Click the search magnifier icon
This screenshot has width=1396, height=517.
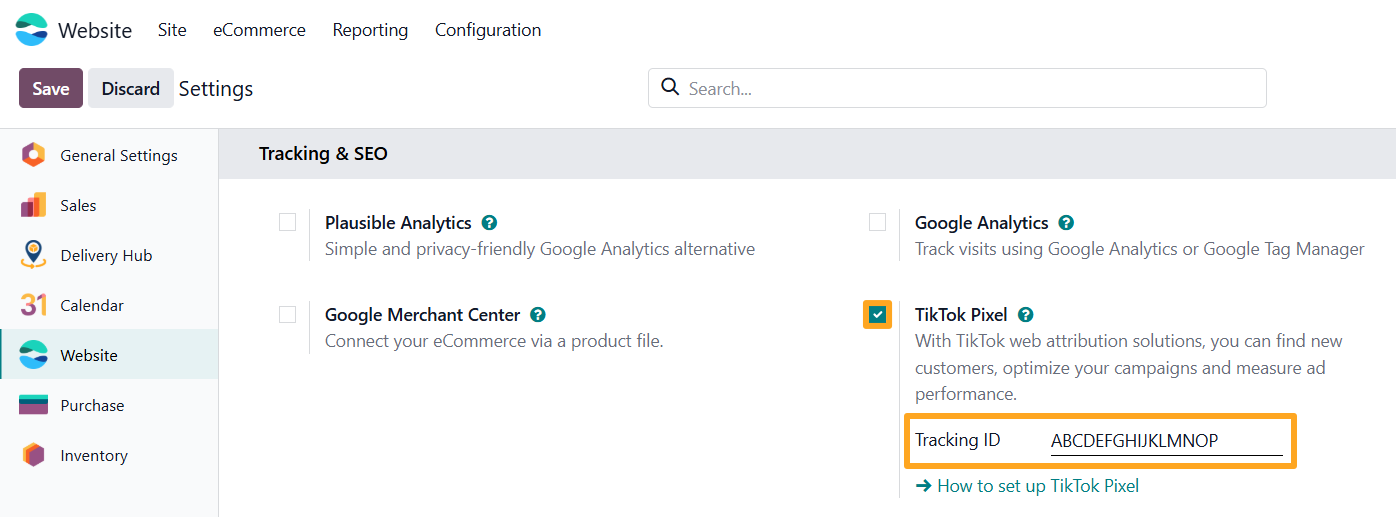tap(670, 87)
